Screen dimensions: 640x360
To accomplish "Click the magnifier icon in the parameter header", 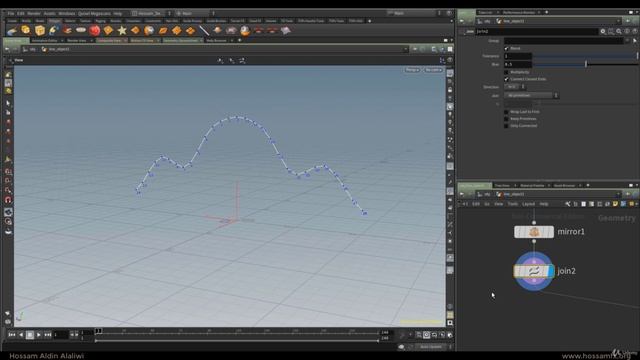I will [619, 31].
